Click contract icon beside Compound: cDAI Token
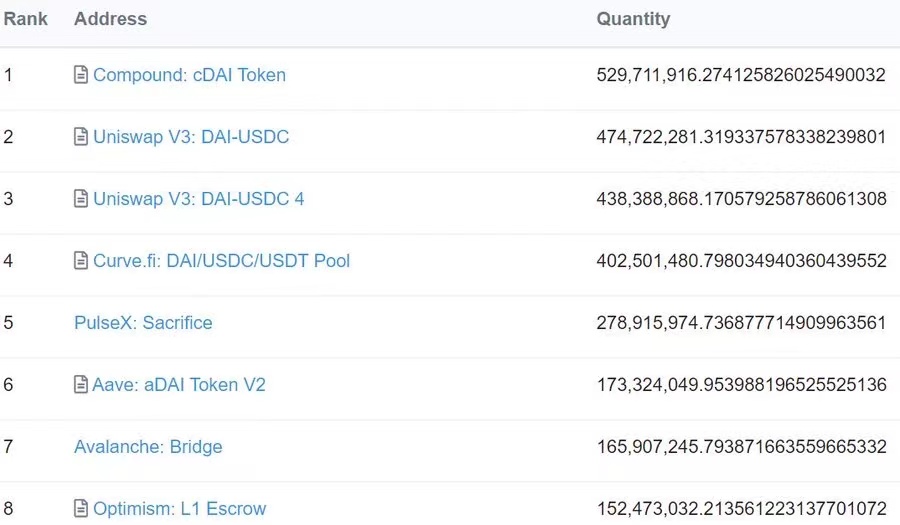The height and width of the screenshot is (525, 900). (x=81, y=75)
